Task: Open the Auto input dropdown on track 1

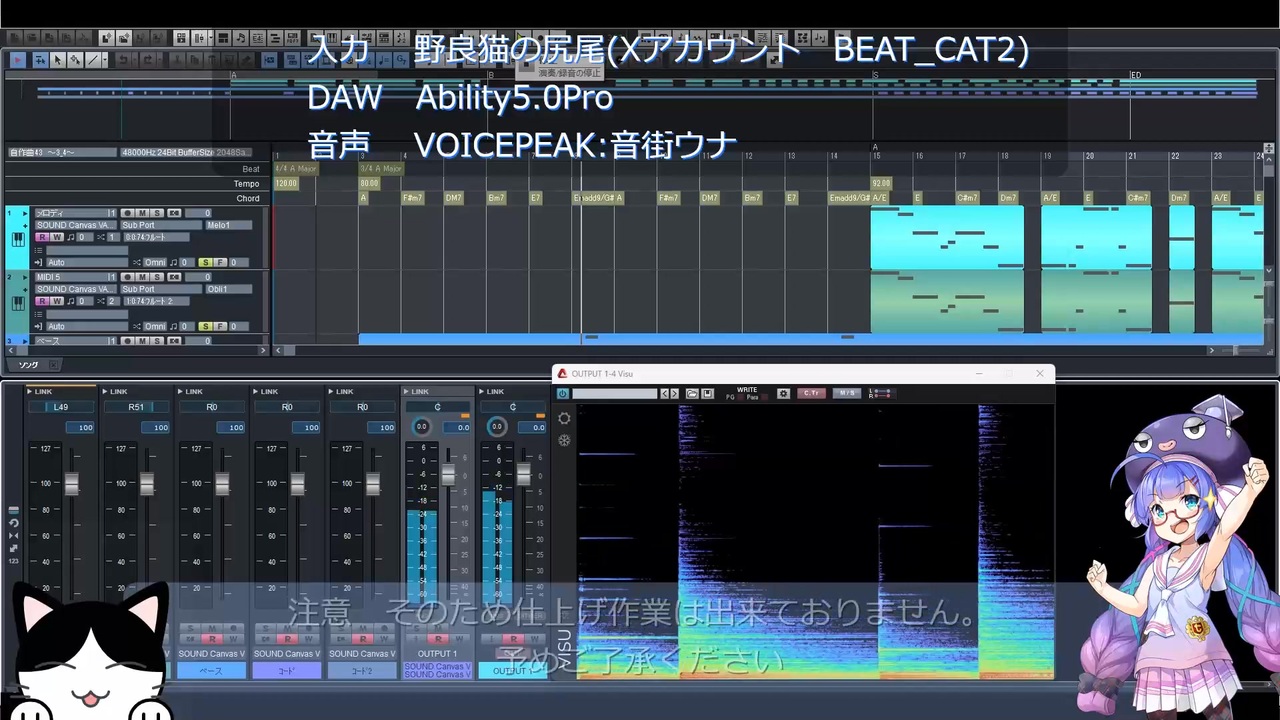Action: click(88, 263)
